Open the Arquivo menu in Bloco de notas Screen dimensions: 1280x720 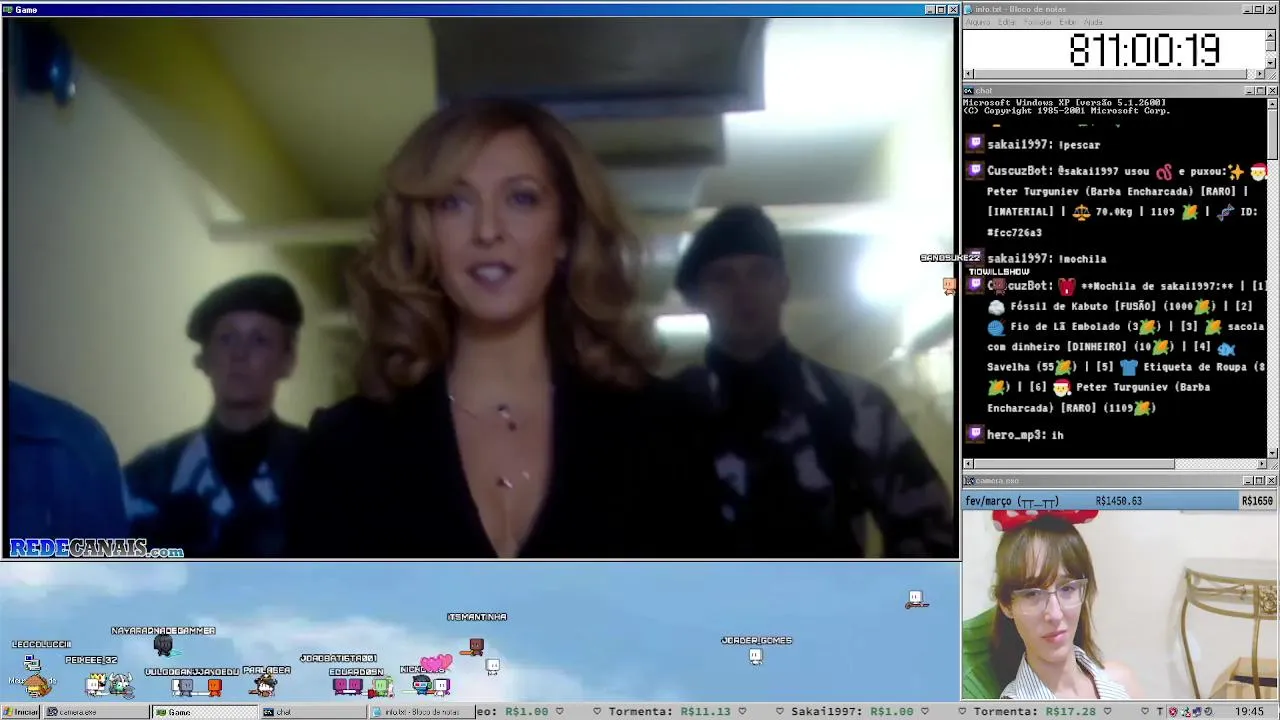977,22
